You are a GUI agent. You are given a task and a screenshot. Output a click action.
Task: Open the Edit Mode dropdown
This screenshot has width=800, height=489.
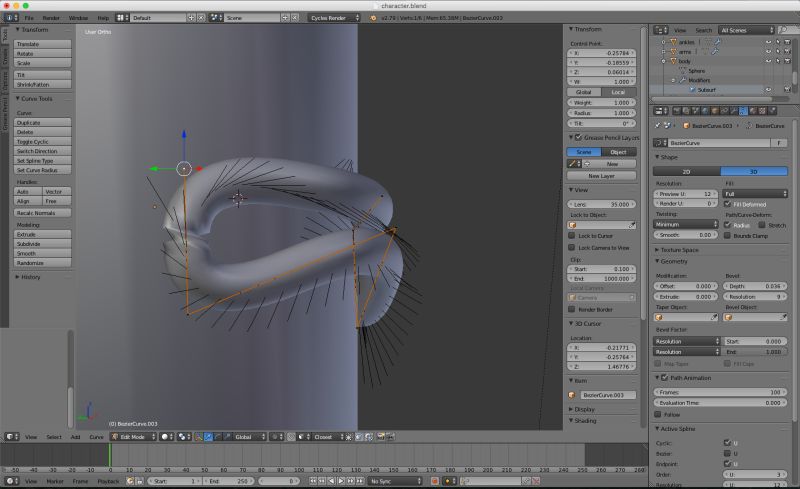point(134,437)
